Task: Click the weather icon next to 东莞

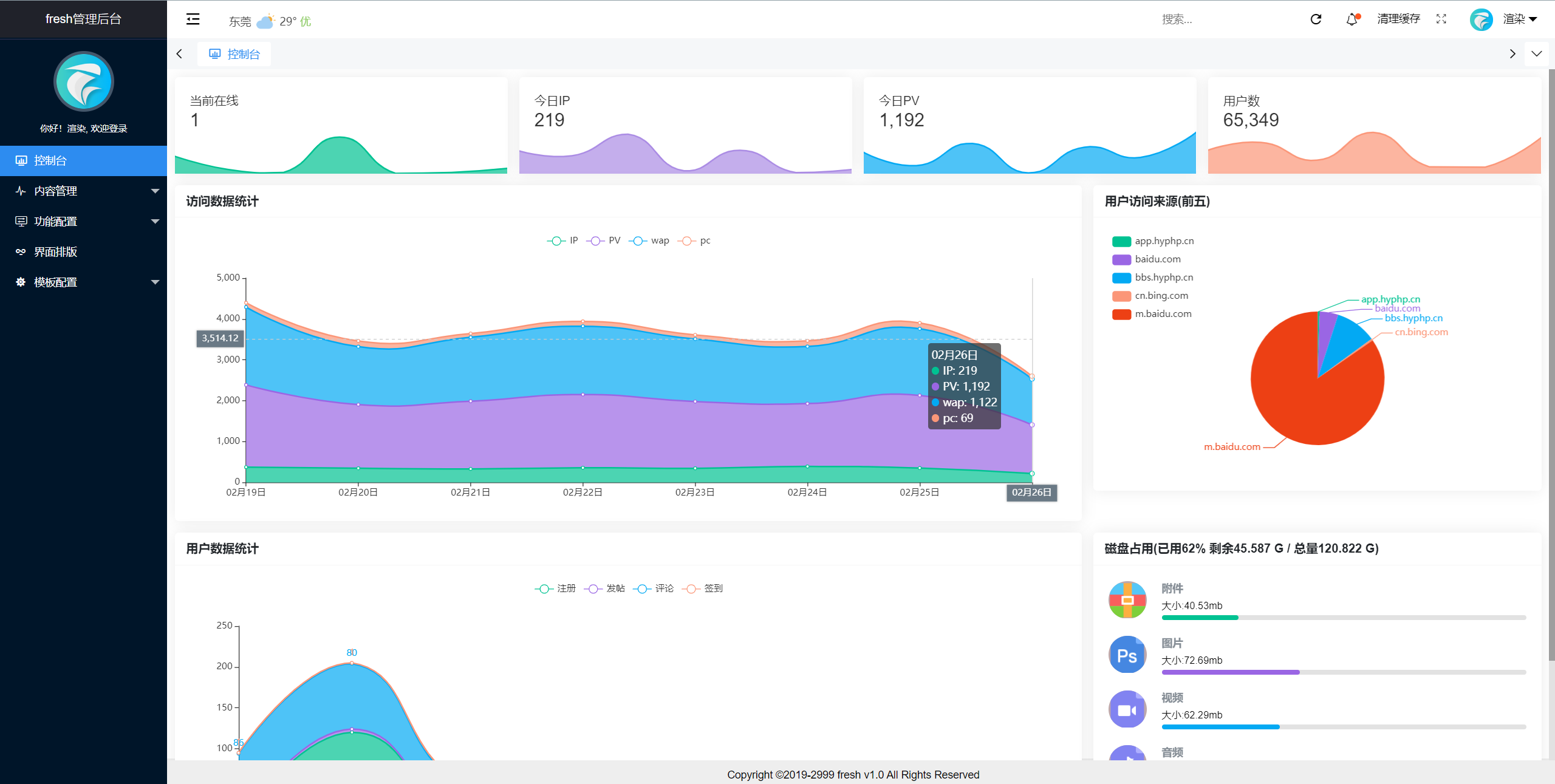Action: coord(265,21)
